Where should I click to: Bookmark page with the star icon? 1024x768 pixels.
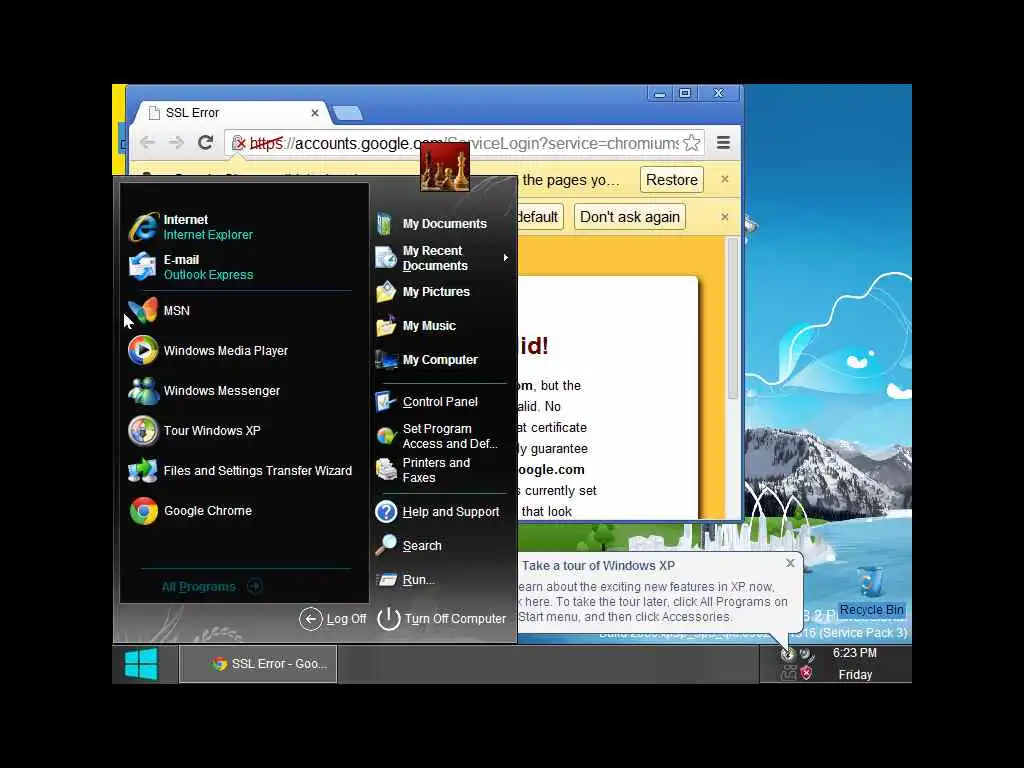click(692, 143)
